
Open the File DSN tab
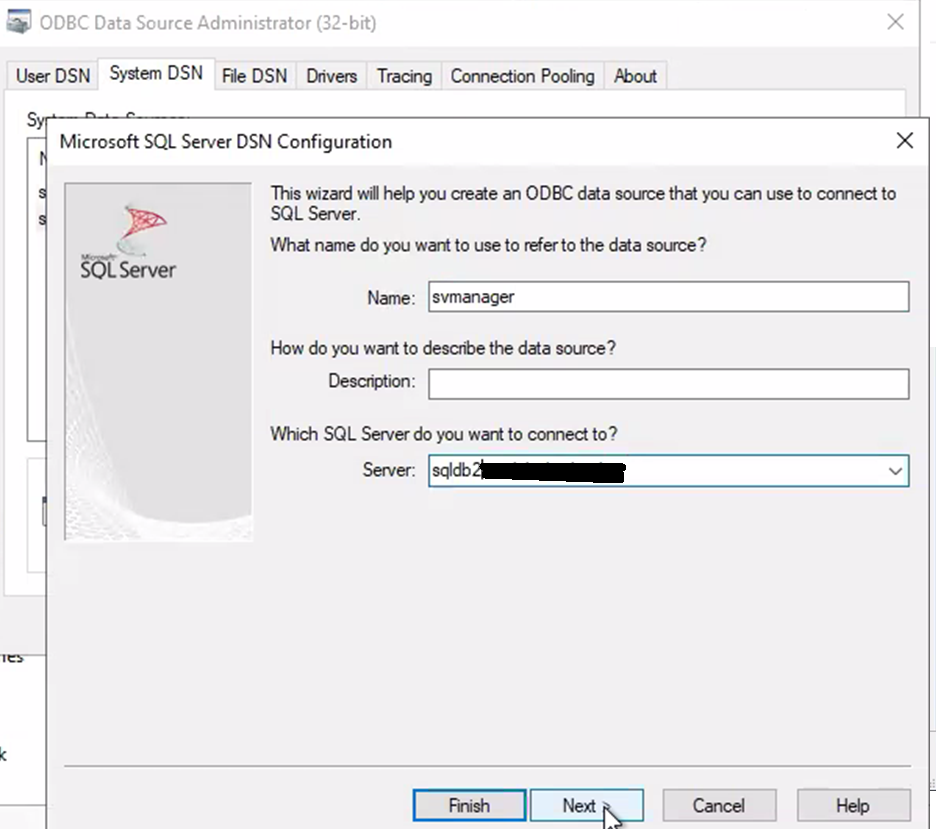[x=254, y=76]
